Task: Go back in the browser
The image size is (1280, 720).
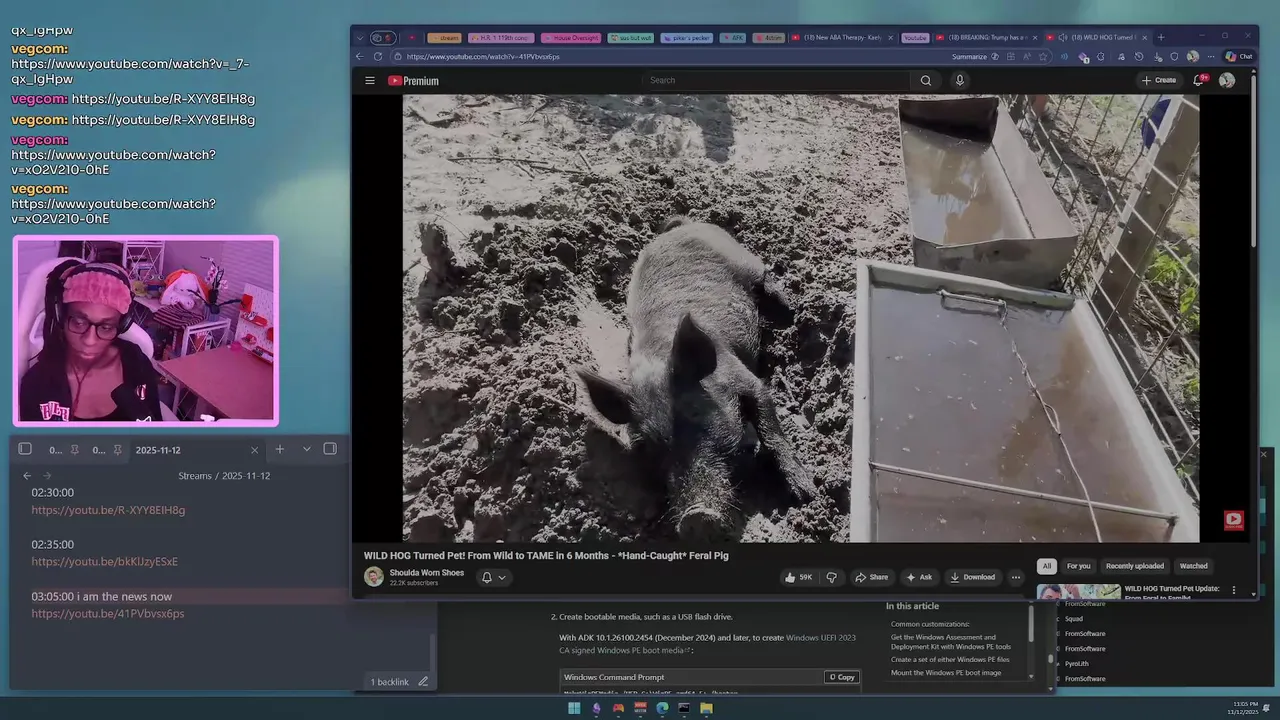Action: pyautogui.click(x=361, y=57)
